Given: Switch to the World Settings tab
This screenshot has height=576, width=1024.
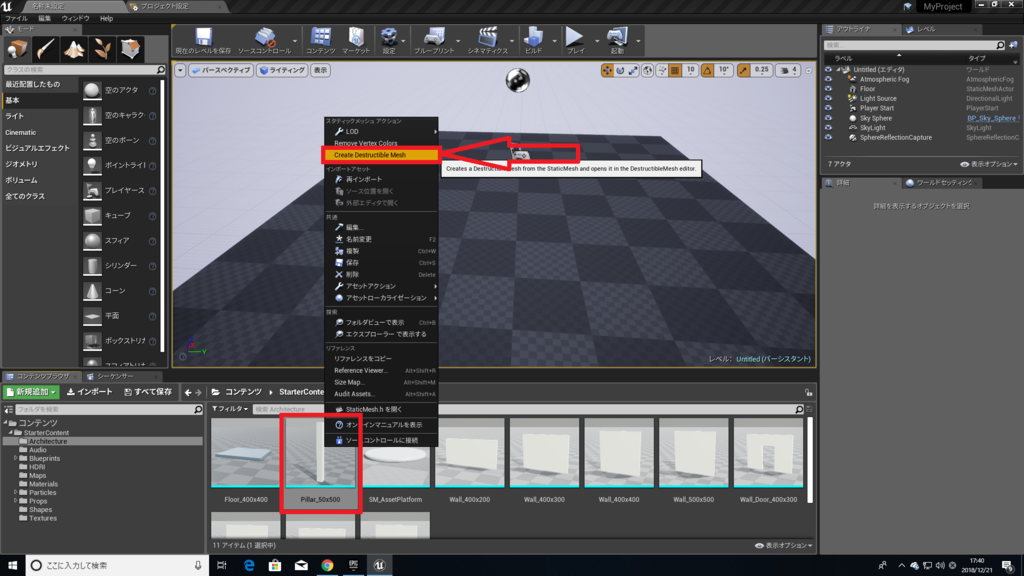Looking at the screenshot, I should tap(940, 183).
